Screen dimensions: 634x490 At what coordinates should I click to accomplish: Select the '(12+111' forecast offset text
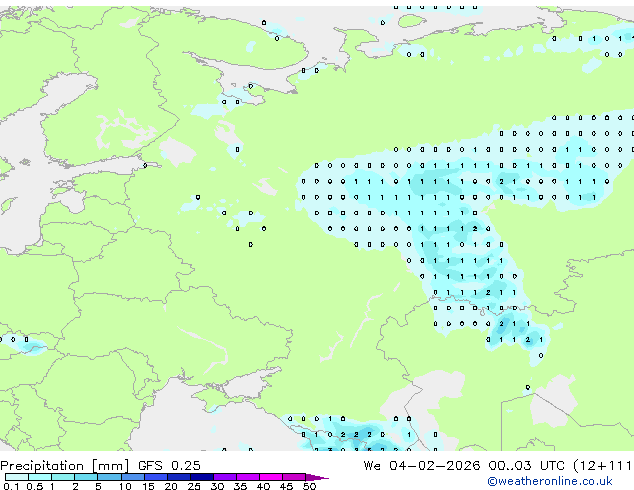(602, 466)
